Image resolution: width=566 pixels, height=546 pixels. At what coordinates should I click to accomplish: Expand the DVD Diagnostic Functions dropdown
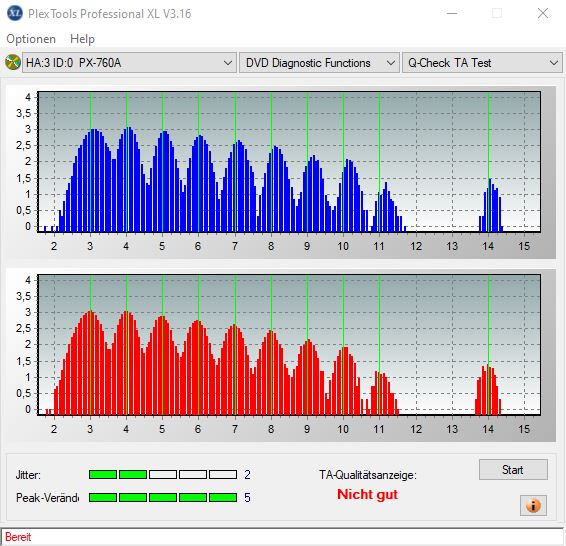pos(319,63)
